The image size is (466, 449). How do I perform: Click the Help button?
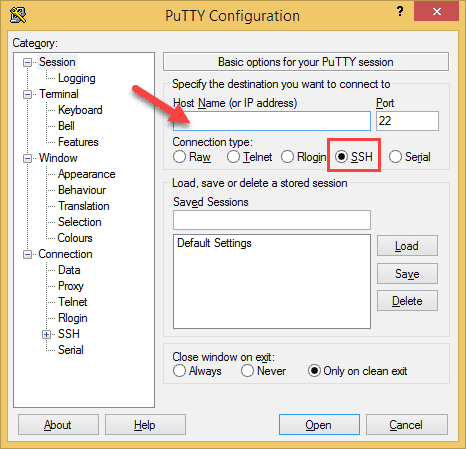click(145, 425)
